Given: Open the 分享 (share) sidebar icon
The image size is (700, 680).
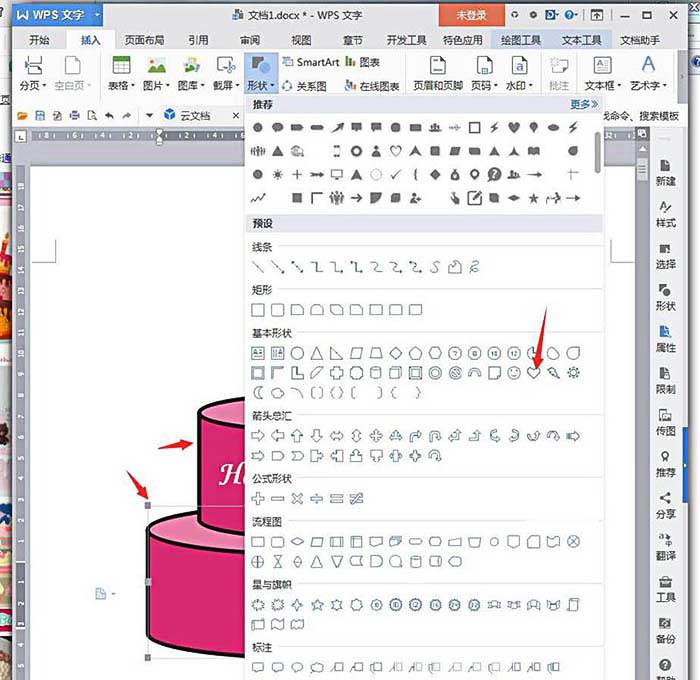Looking at the screenshot, I should pos(665,504).
